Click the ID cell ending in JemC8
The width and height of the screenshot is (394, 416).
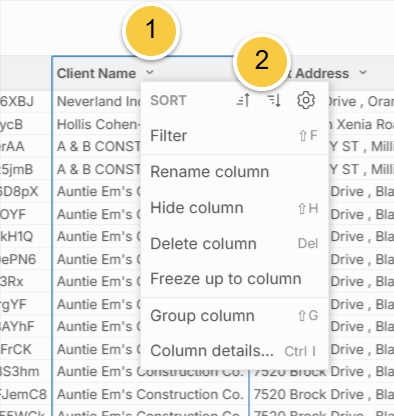pyautogui.click(x=26, y=394)
